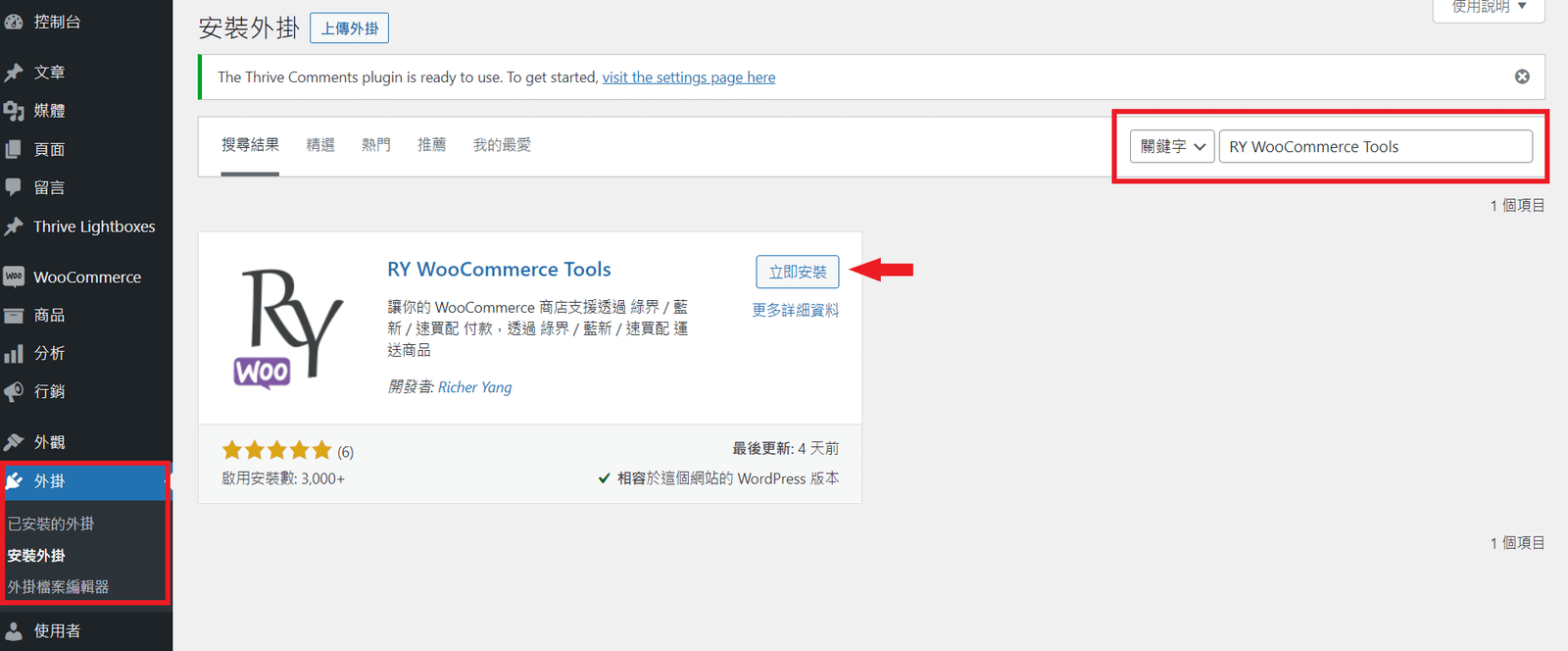Click the lower 1 個項目 count text
This screenshot has width=1568, height=651.
point(1517,542)
